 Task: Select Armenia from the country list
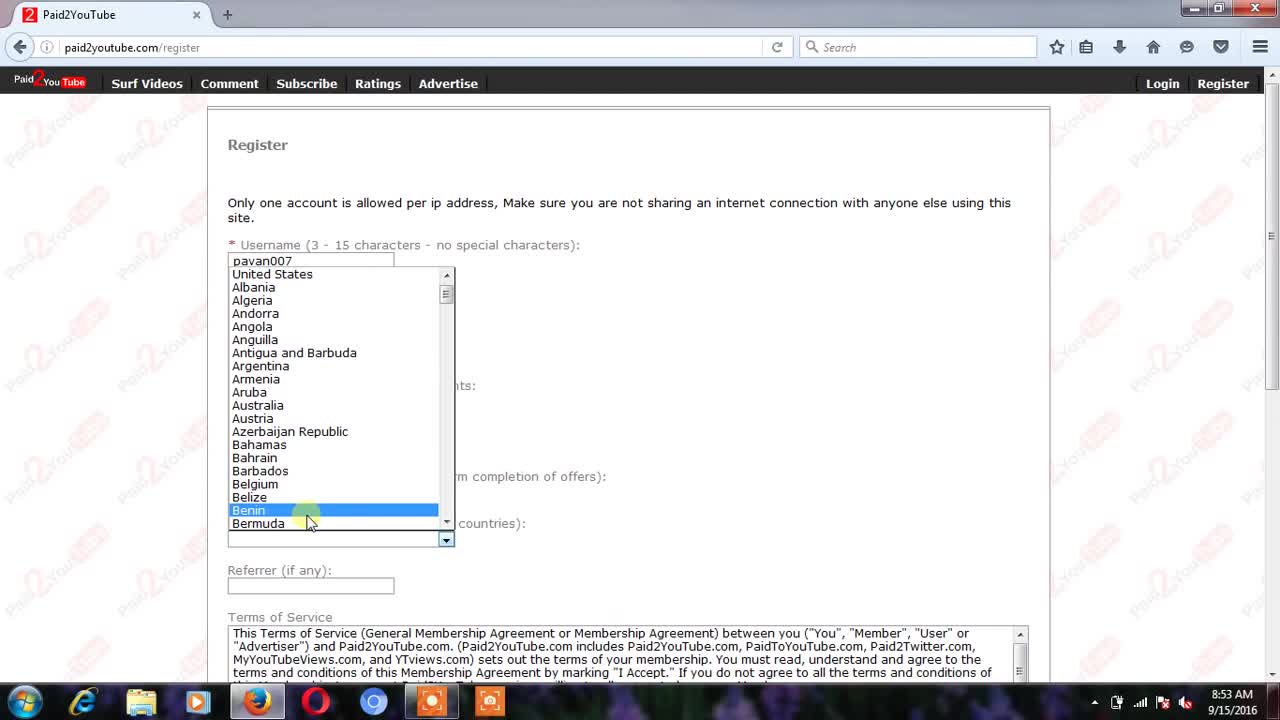334,379
